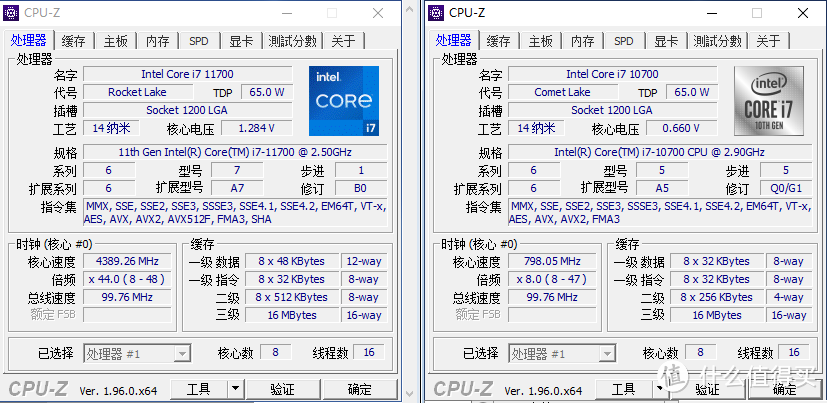
Task: Click the specification i7-10700 CPU @ 2.90GHz
Action: 660,152
